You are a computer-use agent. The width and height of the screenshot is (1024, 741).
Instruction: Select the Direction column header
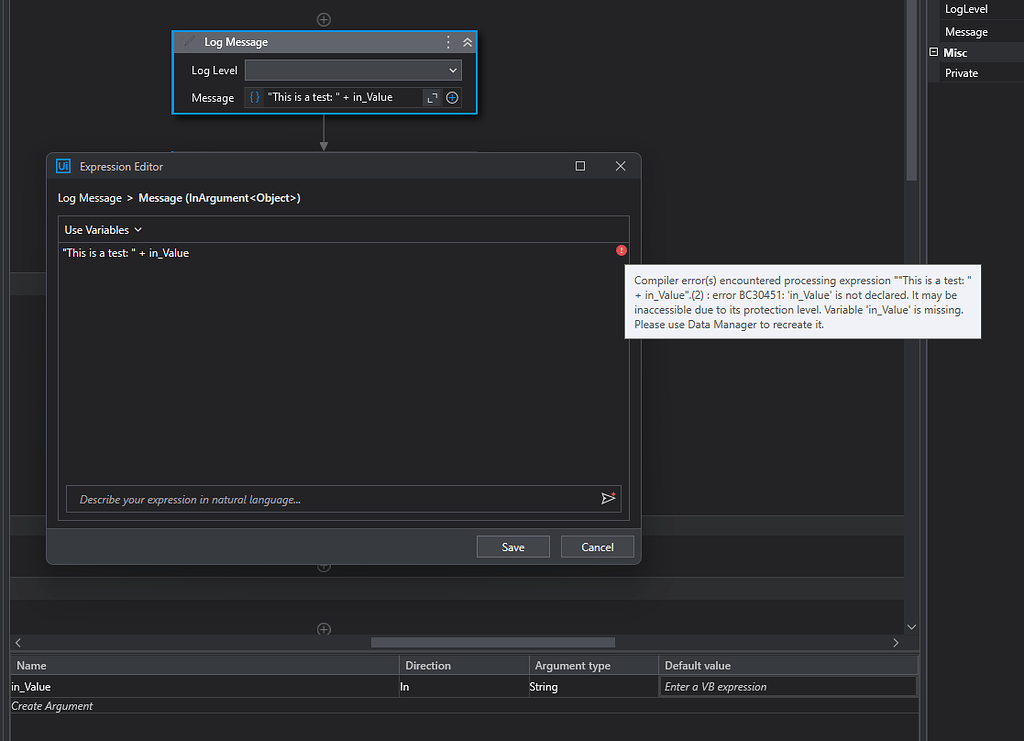[x=428, y=665]
